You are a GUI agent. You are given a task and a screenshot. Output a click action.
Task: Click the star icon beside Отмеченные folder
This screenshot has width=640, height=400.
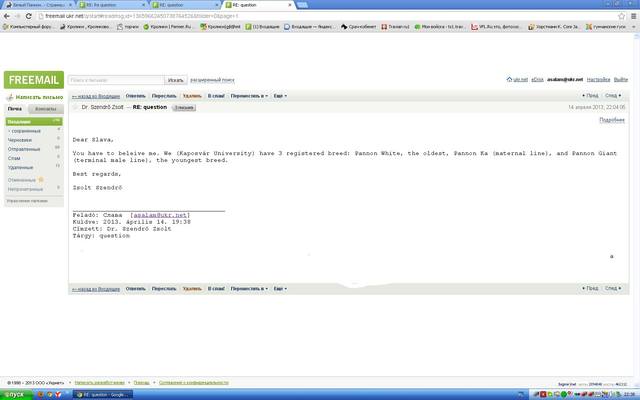point(41,179)
